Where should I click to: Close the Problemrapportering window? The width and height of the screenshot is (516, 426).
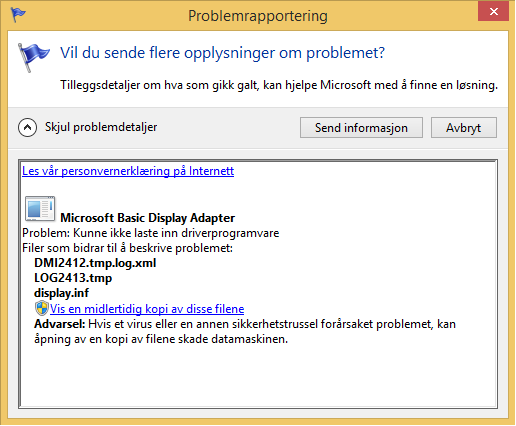pos(493,12)
